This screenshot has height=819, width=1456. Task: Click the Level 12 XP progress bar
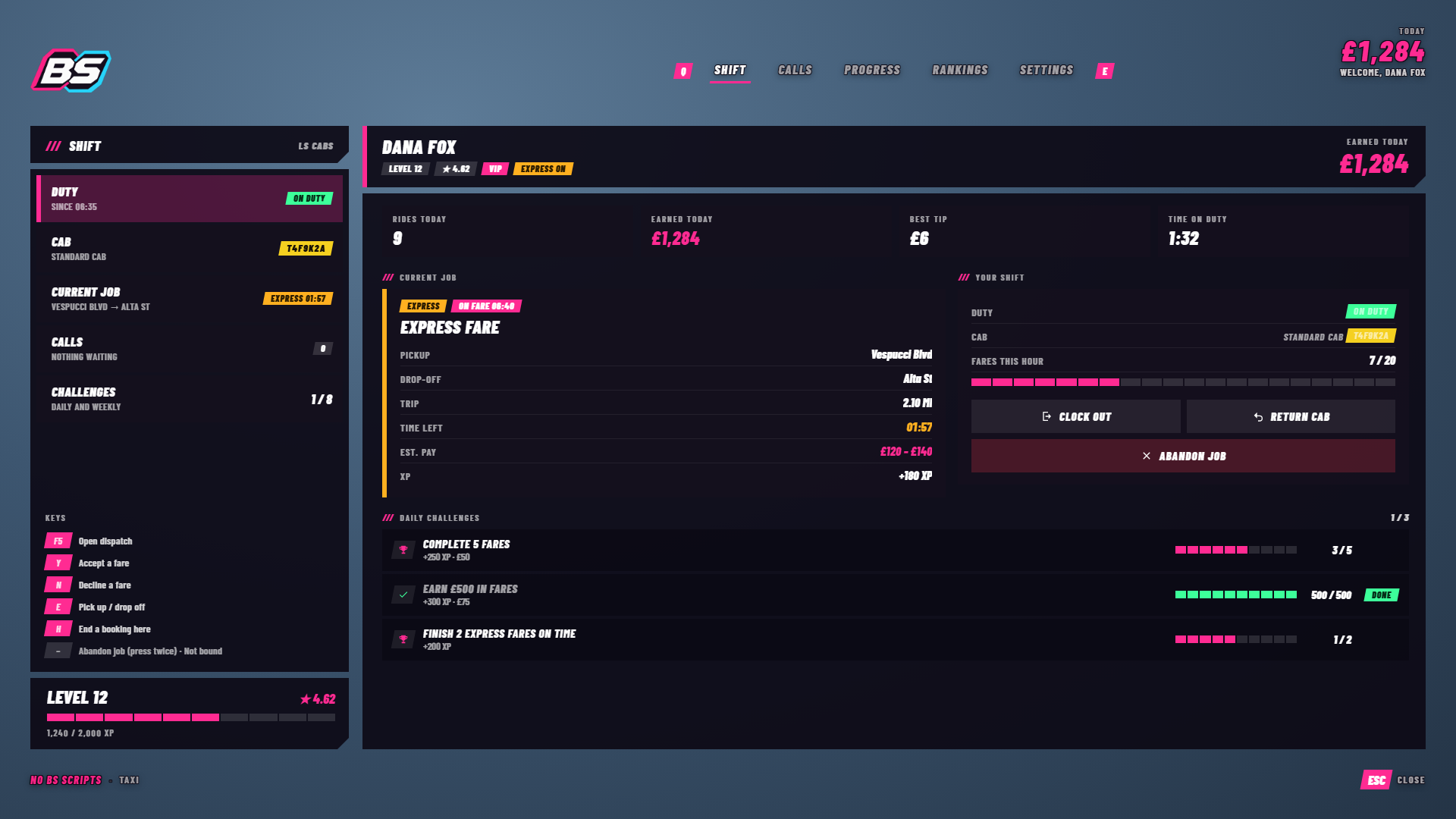click(x=191, y=717)
